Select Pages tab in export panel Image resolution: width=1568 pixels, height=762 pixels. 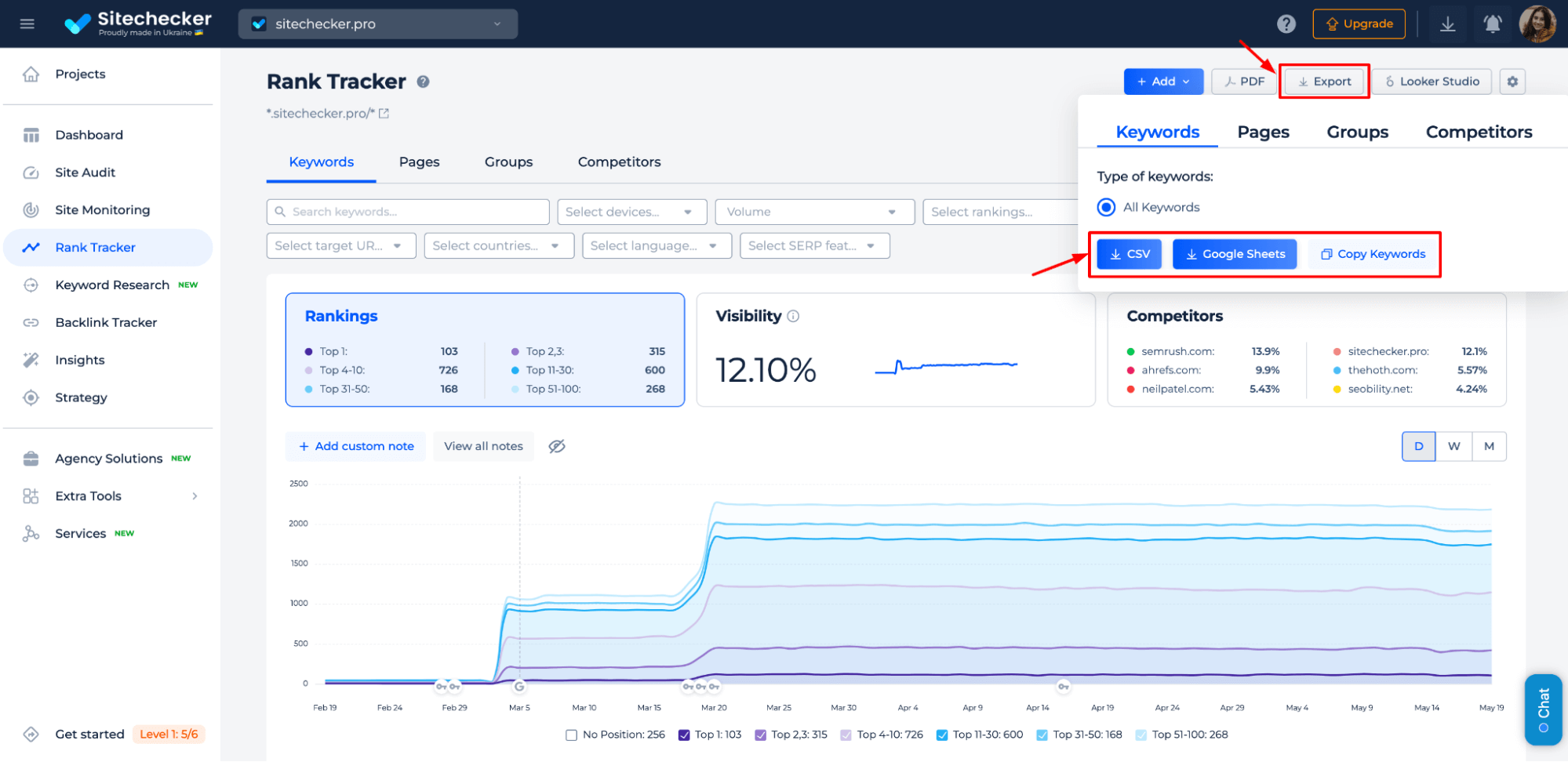tap(1263, 132)
